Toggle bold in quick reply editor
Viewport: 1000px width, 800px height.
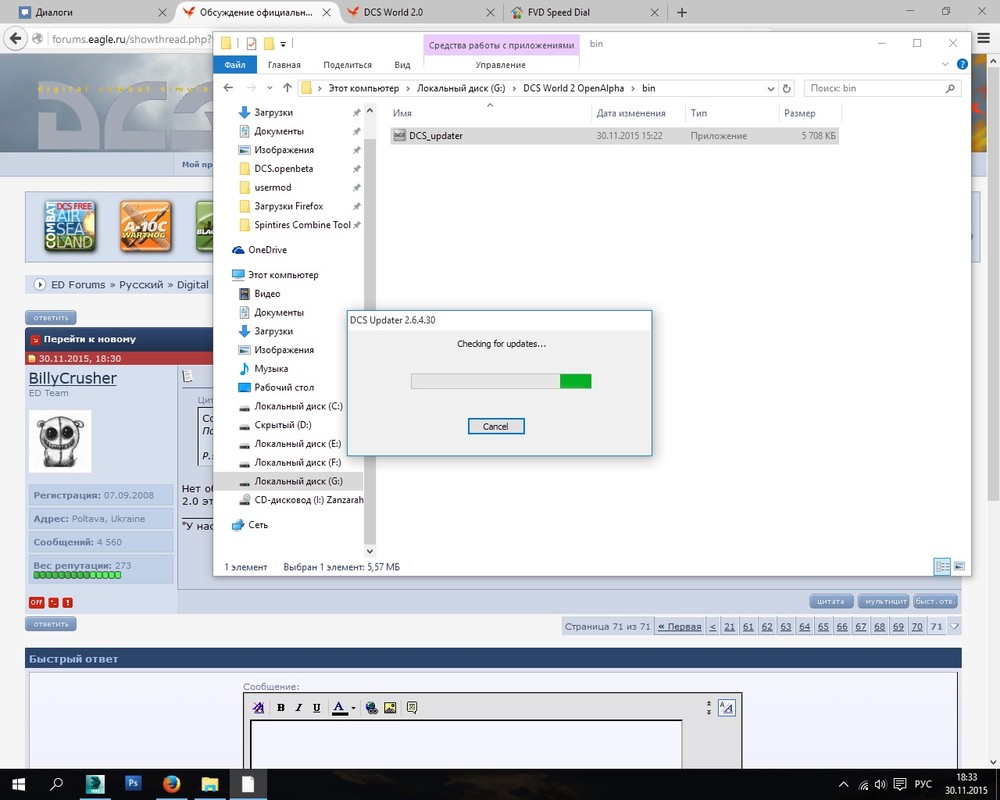point(281,707)
